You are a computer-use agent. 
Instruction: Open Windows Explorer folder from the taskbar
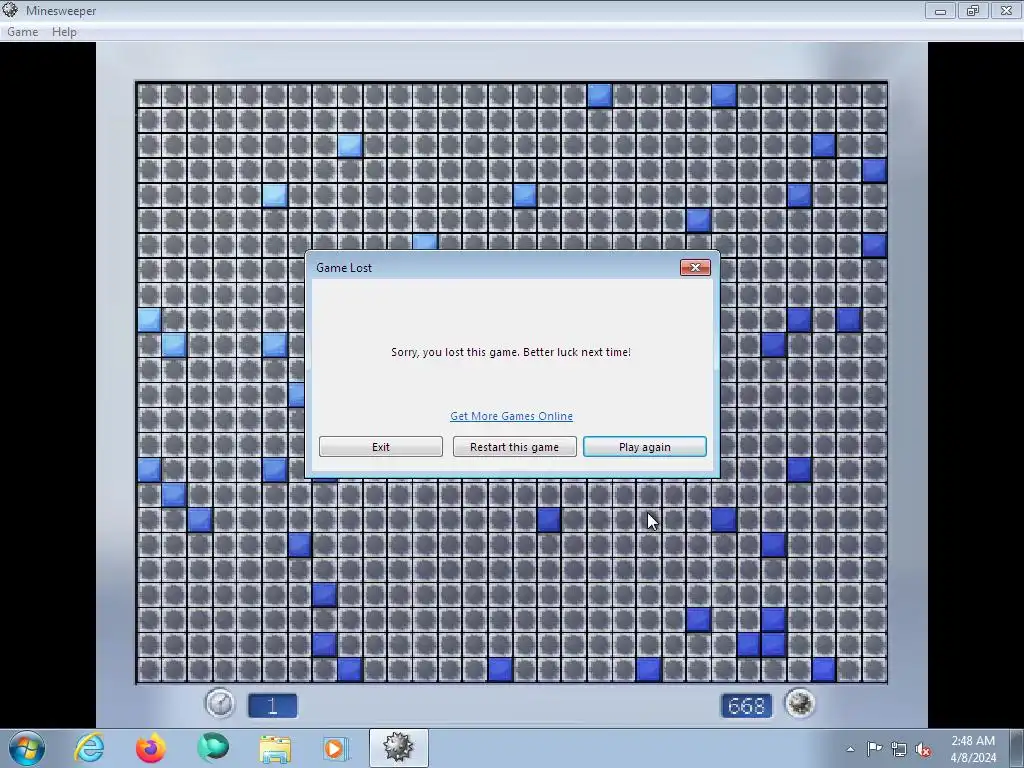coord(275,748)
